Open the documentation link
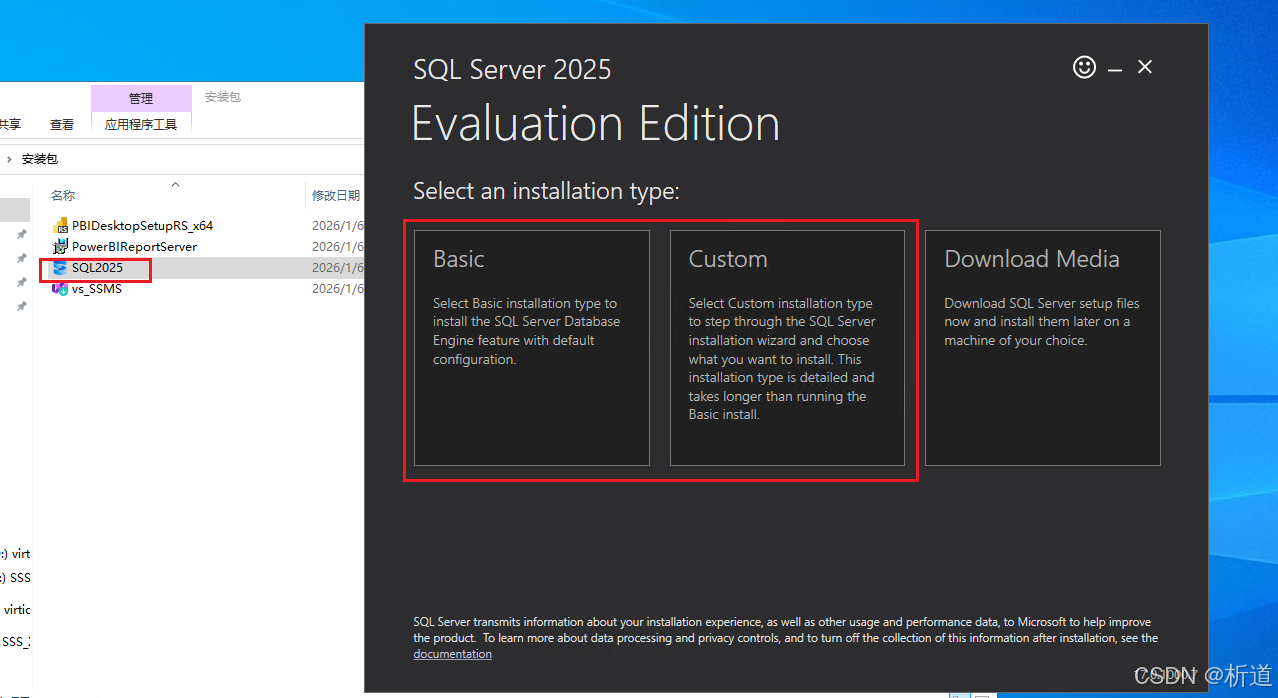The image size is (1278, 698). [452, 654]
